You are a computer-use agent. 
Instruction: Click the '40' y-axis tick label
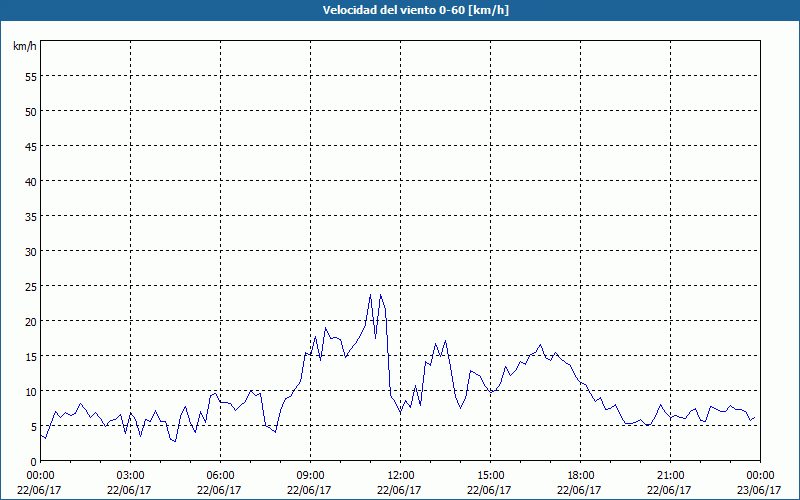coord(31,181)
